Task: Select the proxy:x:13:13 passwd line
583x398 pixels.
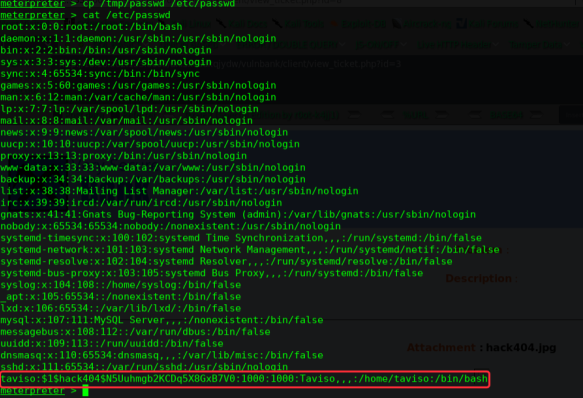Action: (x=123, y=156)
